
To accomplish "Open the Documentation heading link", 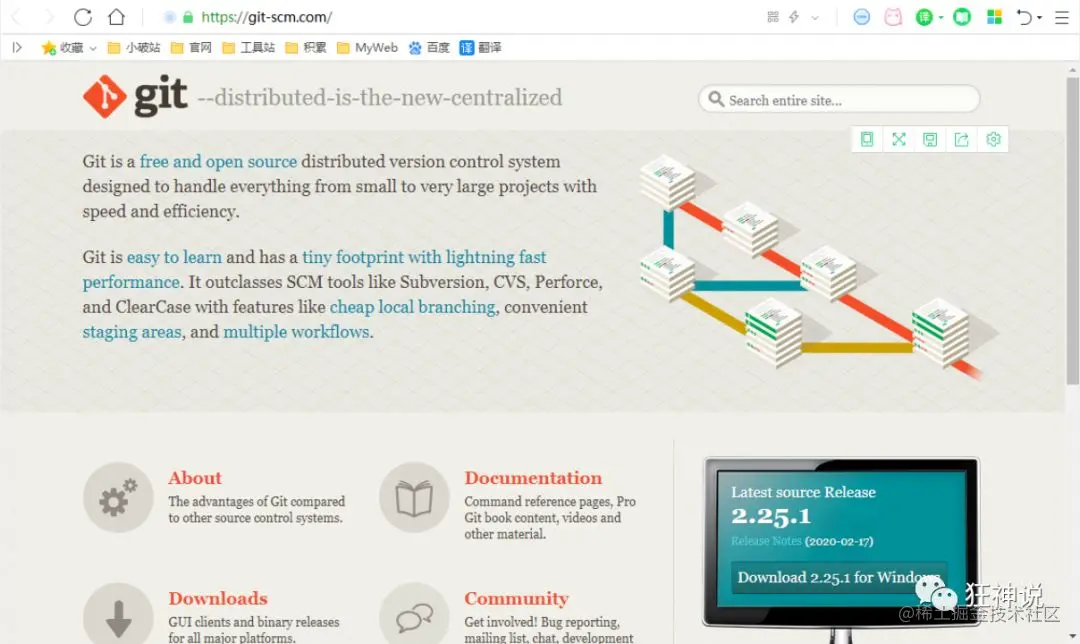I will click(533, 477).
